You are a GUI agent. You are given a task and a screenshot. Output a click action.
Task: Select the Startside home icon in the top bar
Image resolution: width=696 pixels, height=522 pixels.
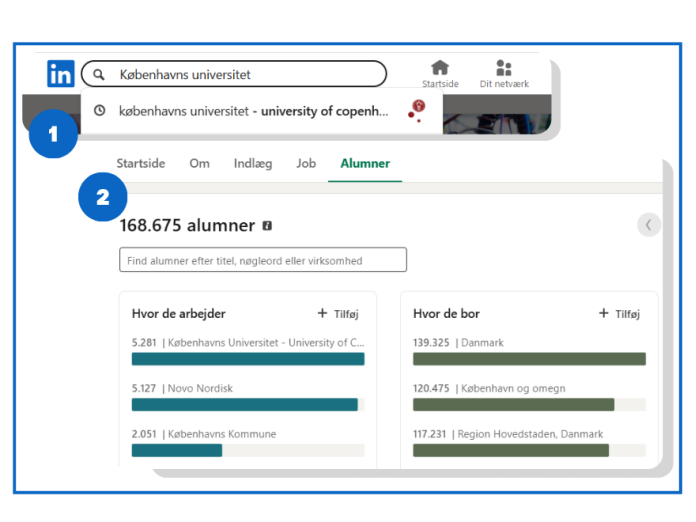[440, 68]
